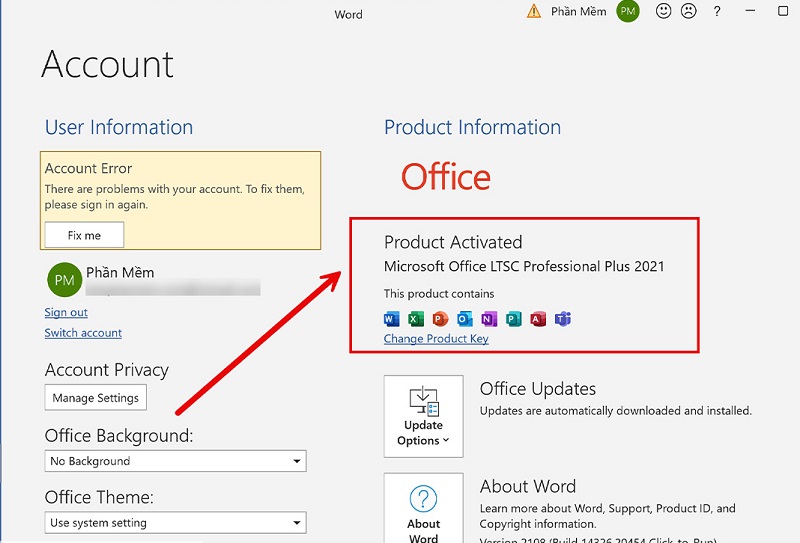800x543 pixels.
Task: Click the Word app icon under This product contains
Action: point(391,319)
